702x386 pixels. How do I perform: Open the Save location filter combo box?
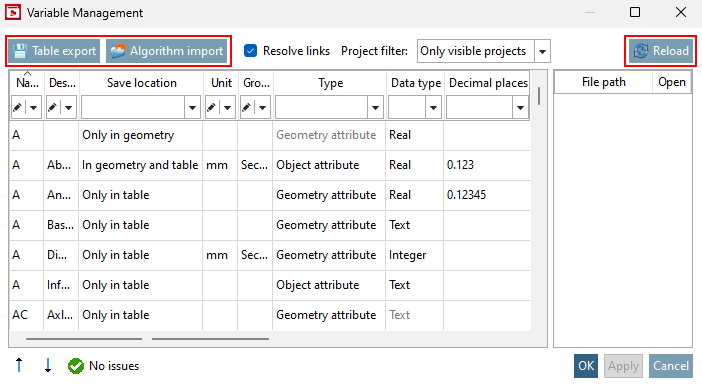141,107
